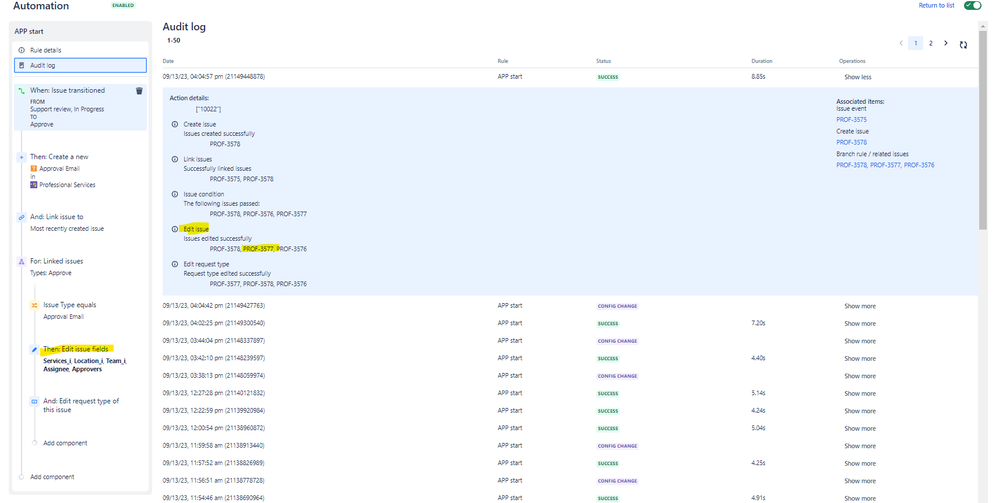Expand Show more for 03:44:04 pm entry
Viewport: 999px width, 503px height.
pos(860,341)
